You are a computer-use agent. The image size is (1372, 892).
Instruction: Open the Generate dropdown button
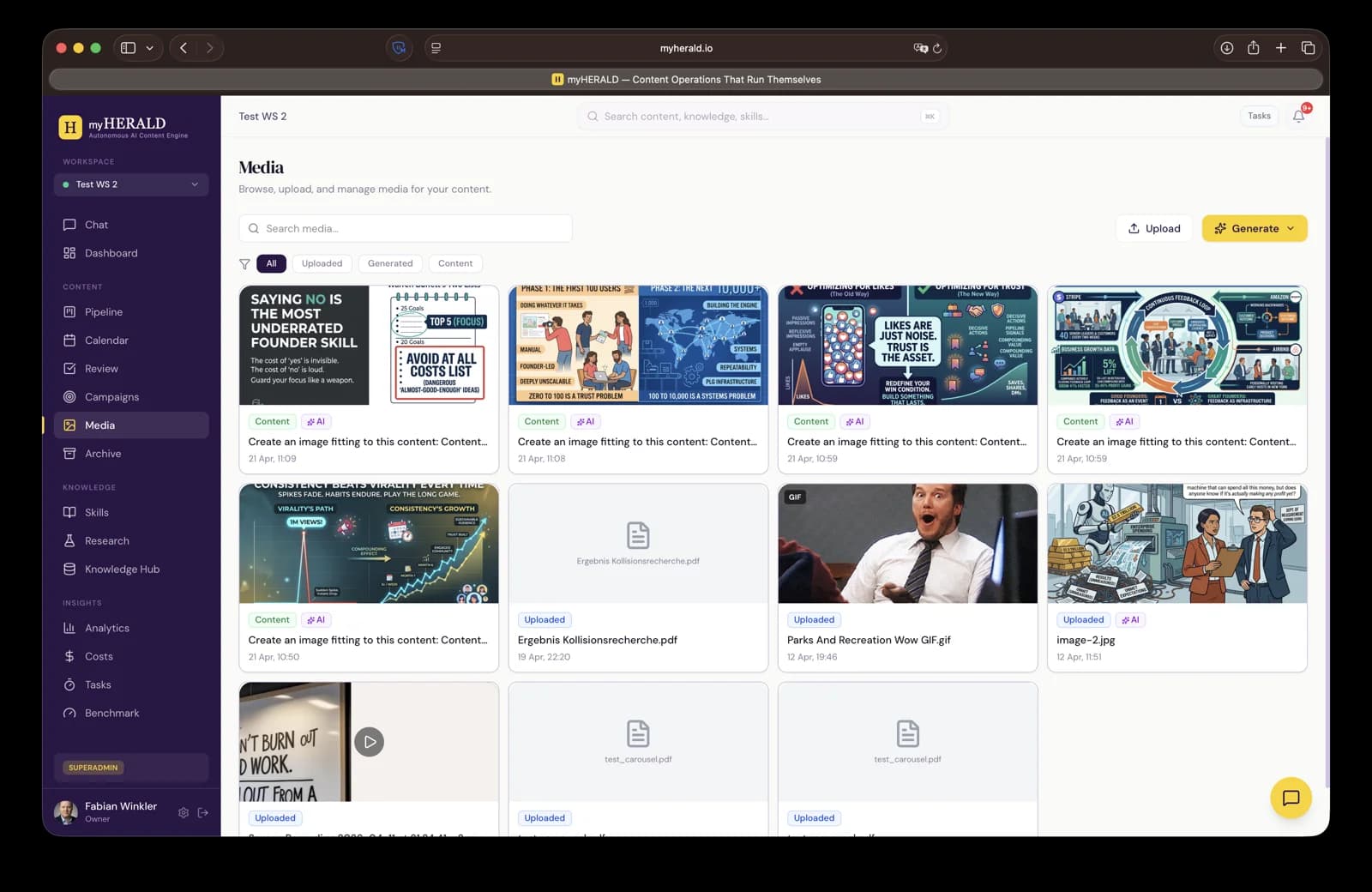click(x=1255, y=228)
